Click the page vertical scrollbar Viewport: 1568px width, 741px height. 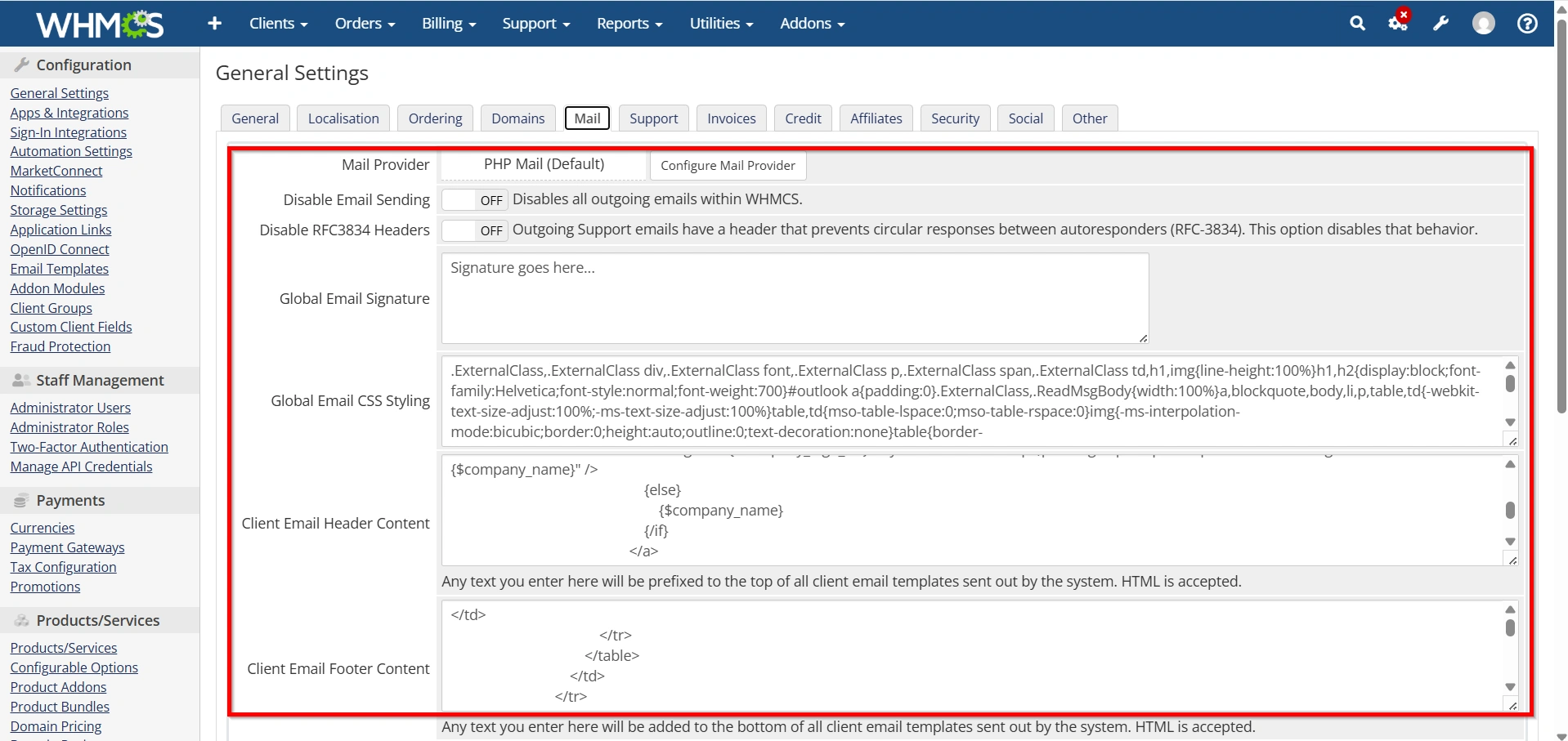1561,217
